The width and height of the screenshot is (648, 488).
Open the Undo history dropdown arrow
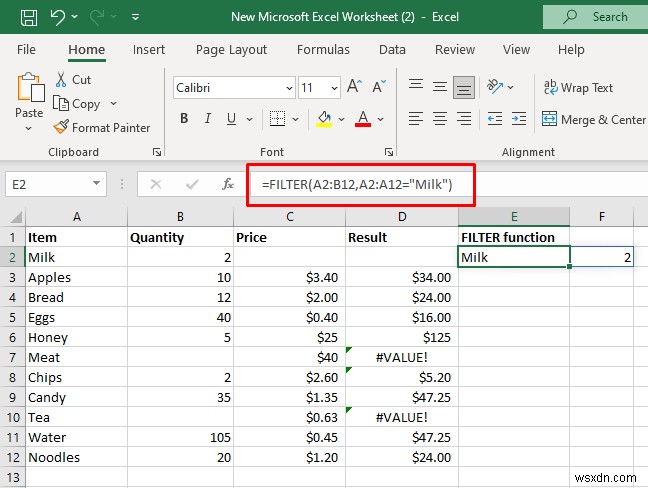pyautogui.click(x=74, y=17)
